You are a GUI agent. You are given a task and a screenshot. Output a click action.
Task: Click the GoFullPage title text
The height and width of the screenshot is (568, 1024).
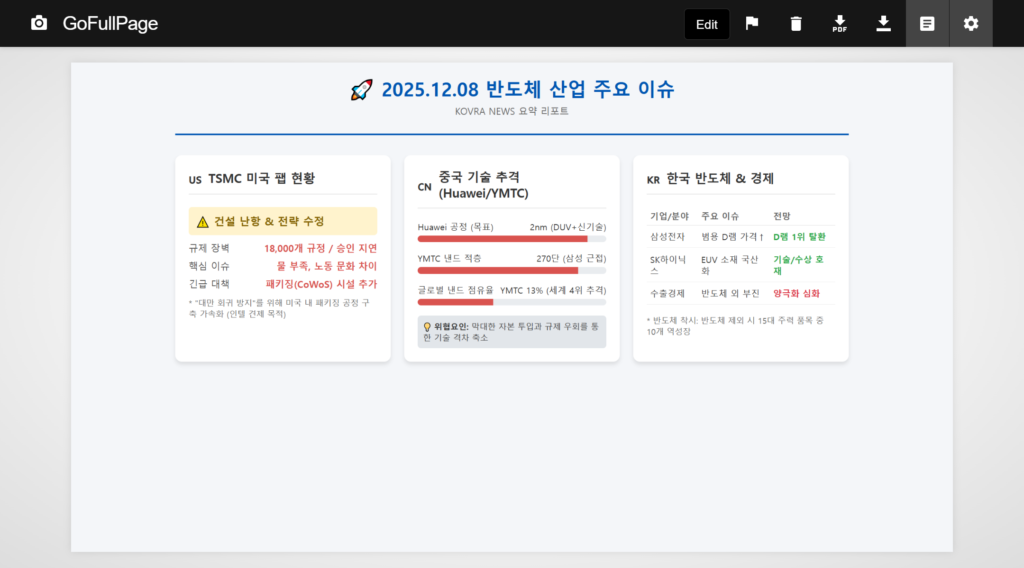110,23
